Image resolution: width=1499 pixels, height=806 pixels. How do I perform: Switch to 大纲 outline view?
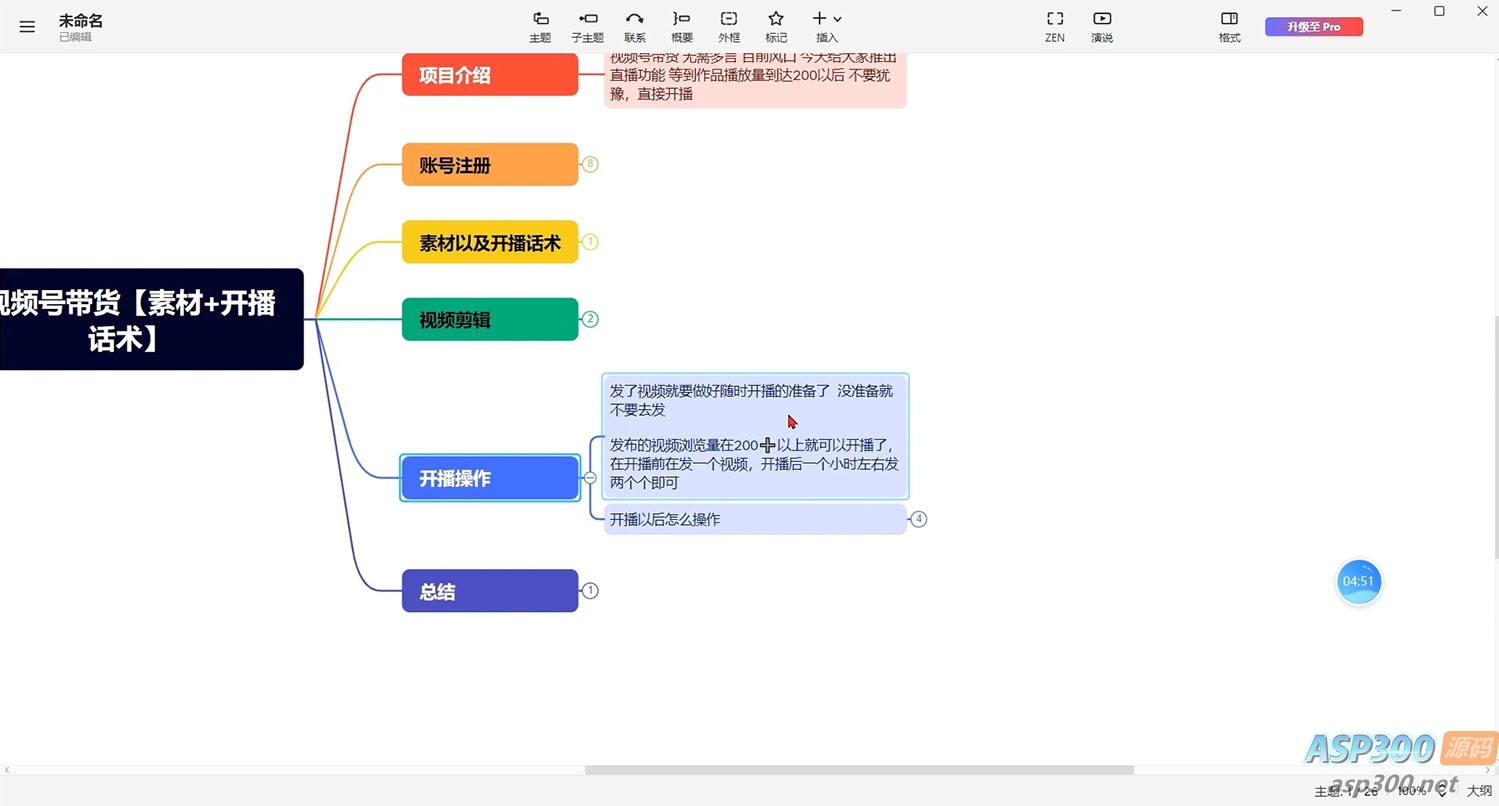coord(1479,791)
